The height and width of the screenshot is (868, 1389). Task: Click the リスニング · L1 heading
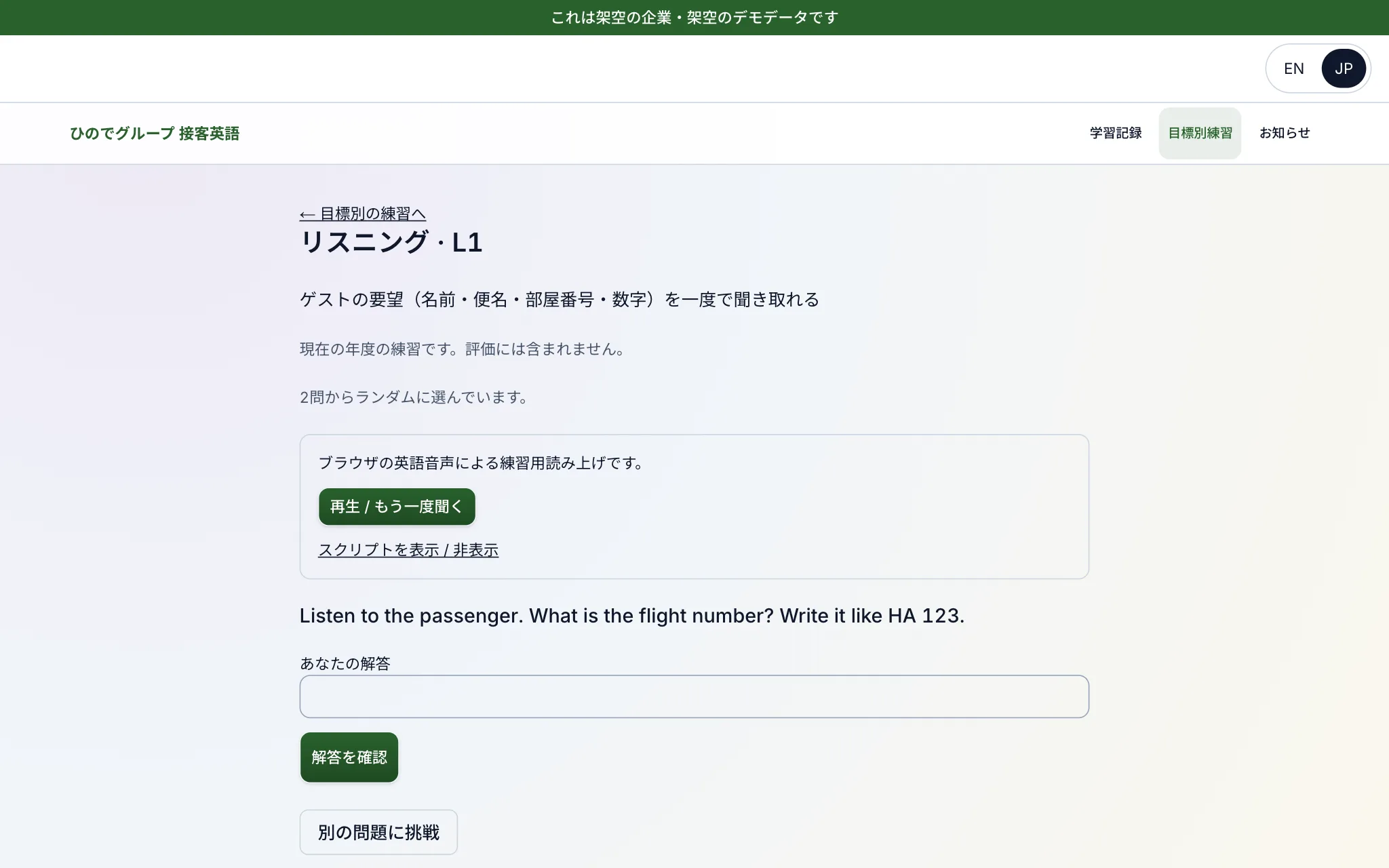391,242
